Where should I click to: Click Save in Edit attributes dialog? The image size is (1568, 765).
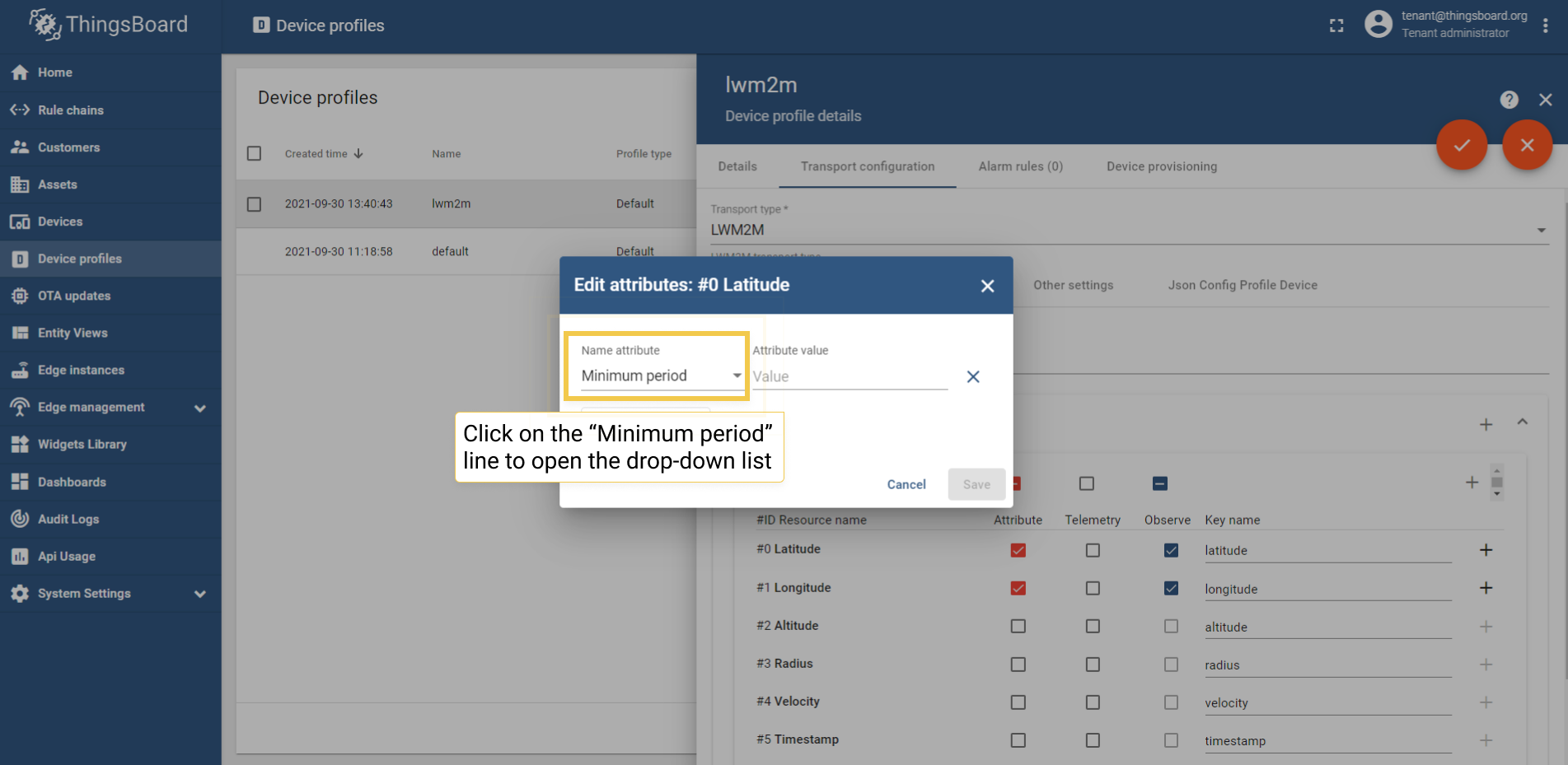pos(976,484)
